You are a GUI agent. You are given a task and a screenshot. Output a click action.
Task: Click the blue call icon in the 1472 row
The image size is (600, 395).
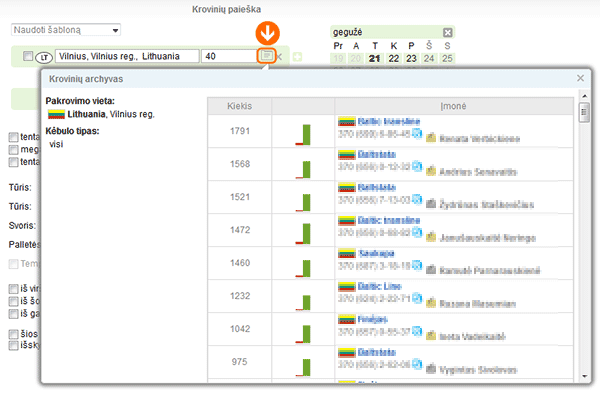[417, 232]
